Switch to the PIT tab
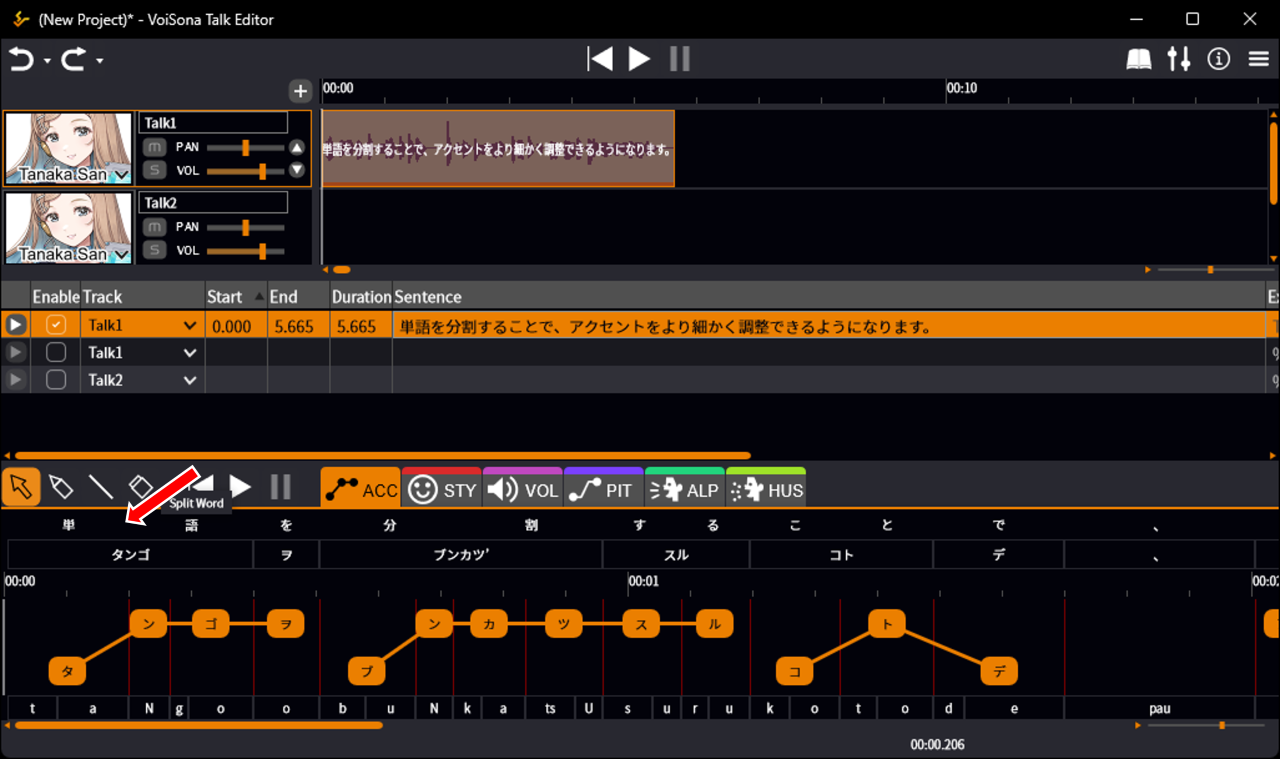Screen dimensions: 1280x759 point(604,490)
